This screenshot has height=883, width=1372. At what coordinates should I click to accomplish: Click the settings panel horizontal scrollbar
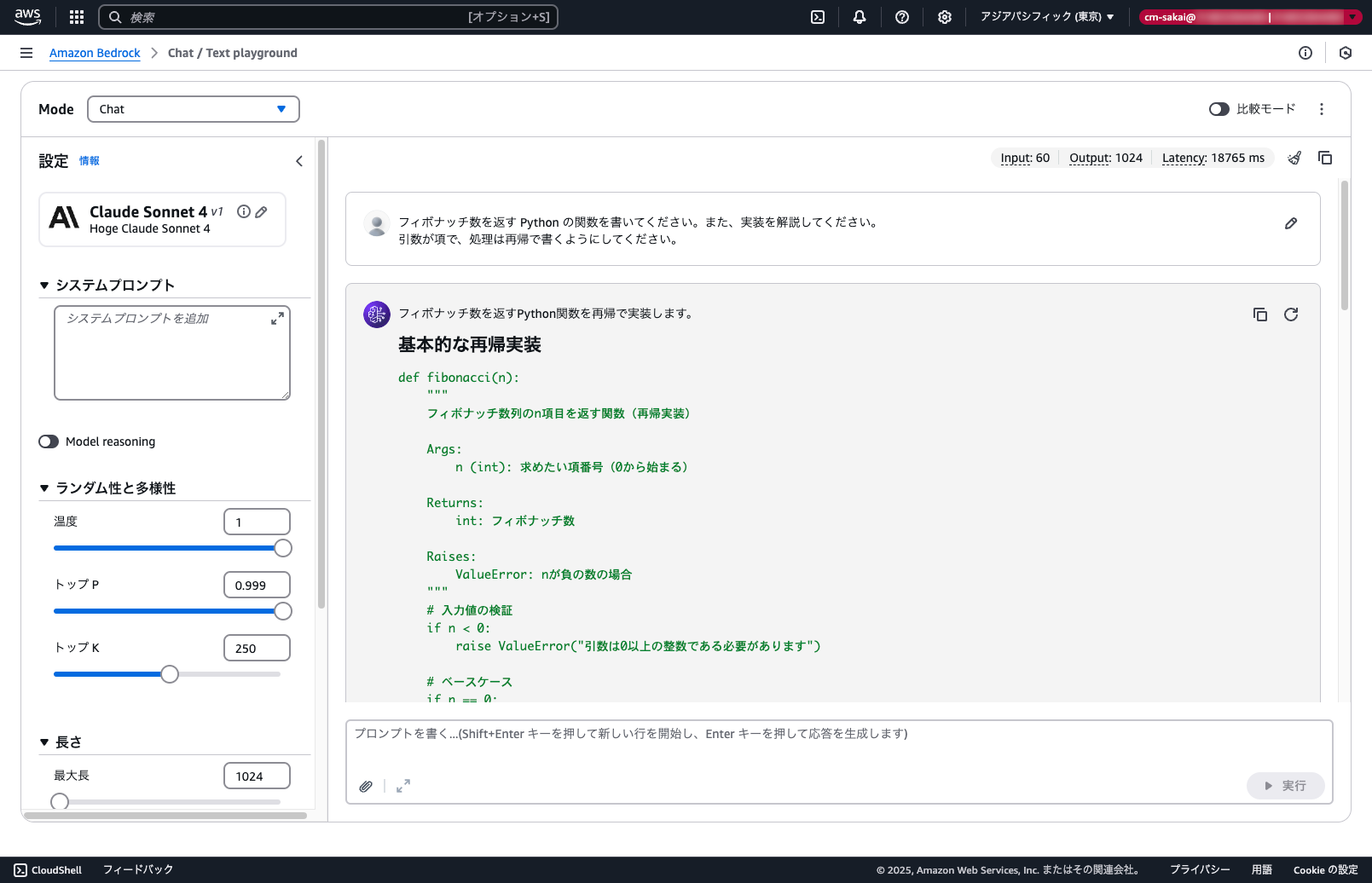point(166,816)
